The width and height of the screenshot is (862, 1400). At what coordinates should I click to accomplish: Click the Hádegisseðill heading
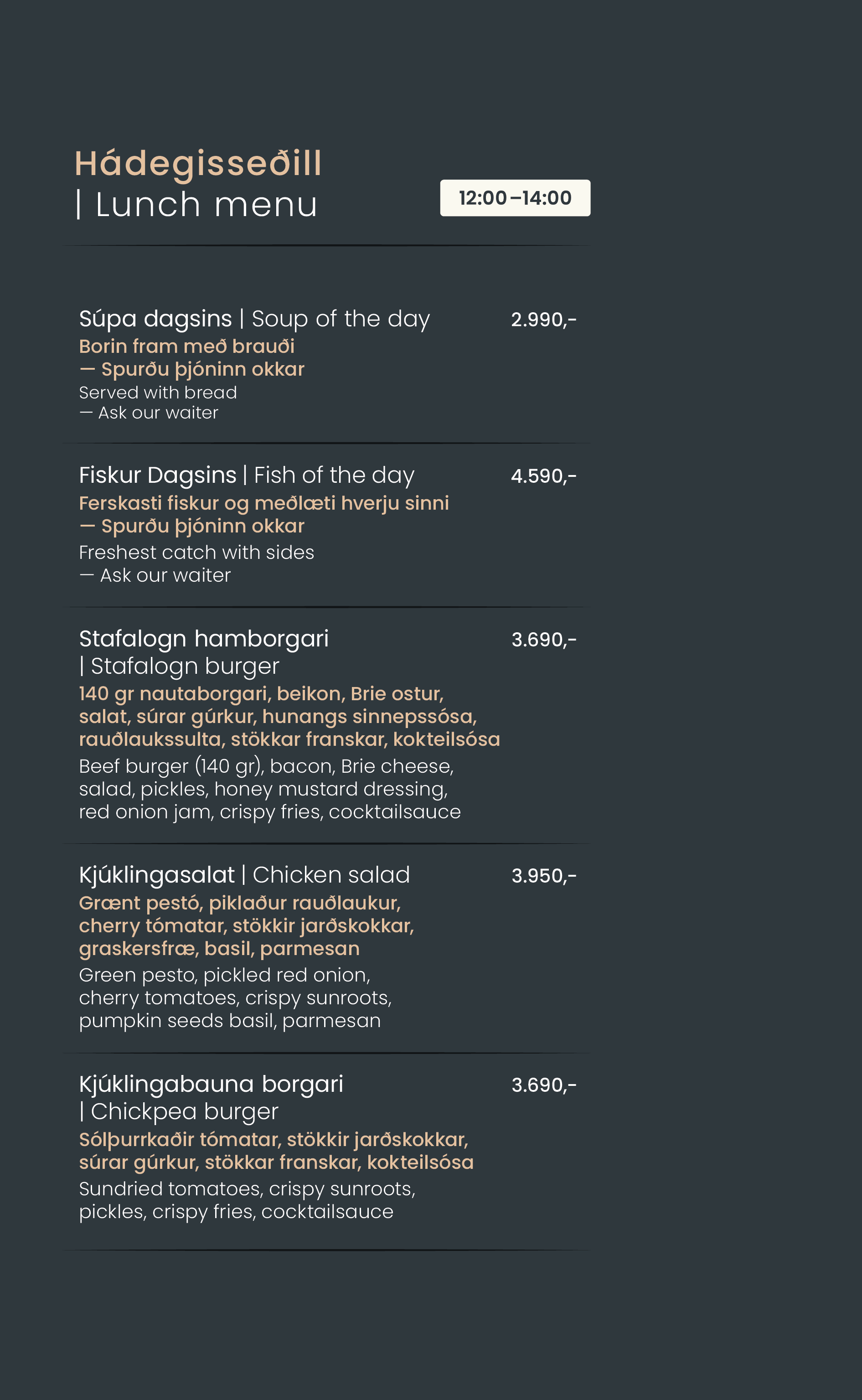(x=198, y=164)
